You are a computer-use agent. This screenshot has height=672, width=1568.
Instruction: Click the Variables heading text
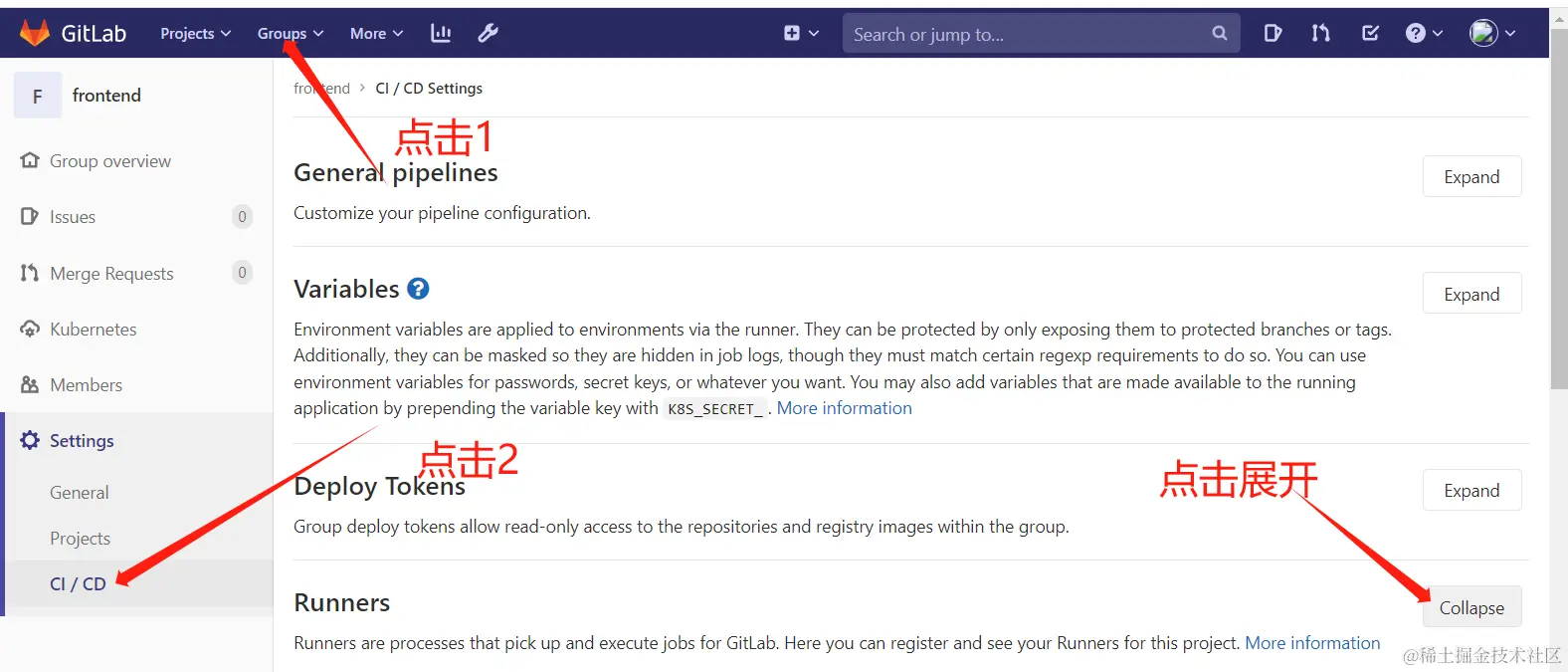(346, 289)
